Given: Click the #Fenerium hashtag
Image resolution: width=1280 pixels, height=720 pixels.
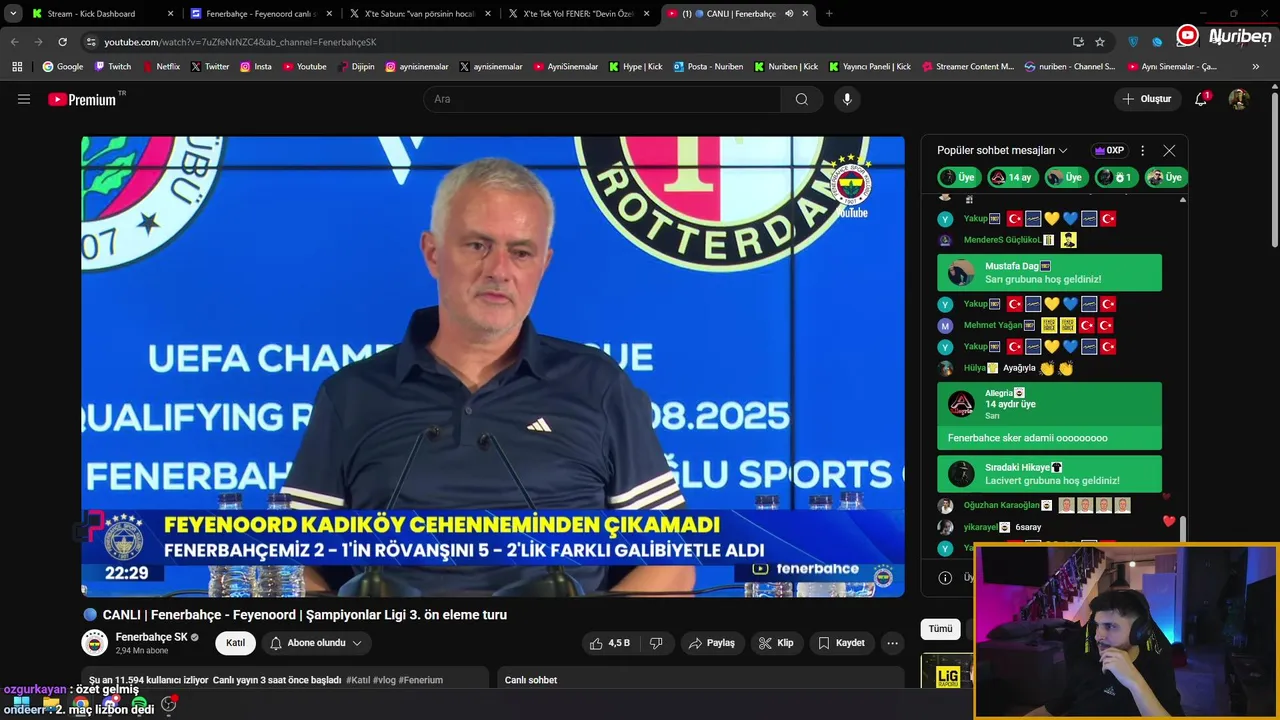Looking at the screenshot, I should tap(421, 680).
